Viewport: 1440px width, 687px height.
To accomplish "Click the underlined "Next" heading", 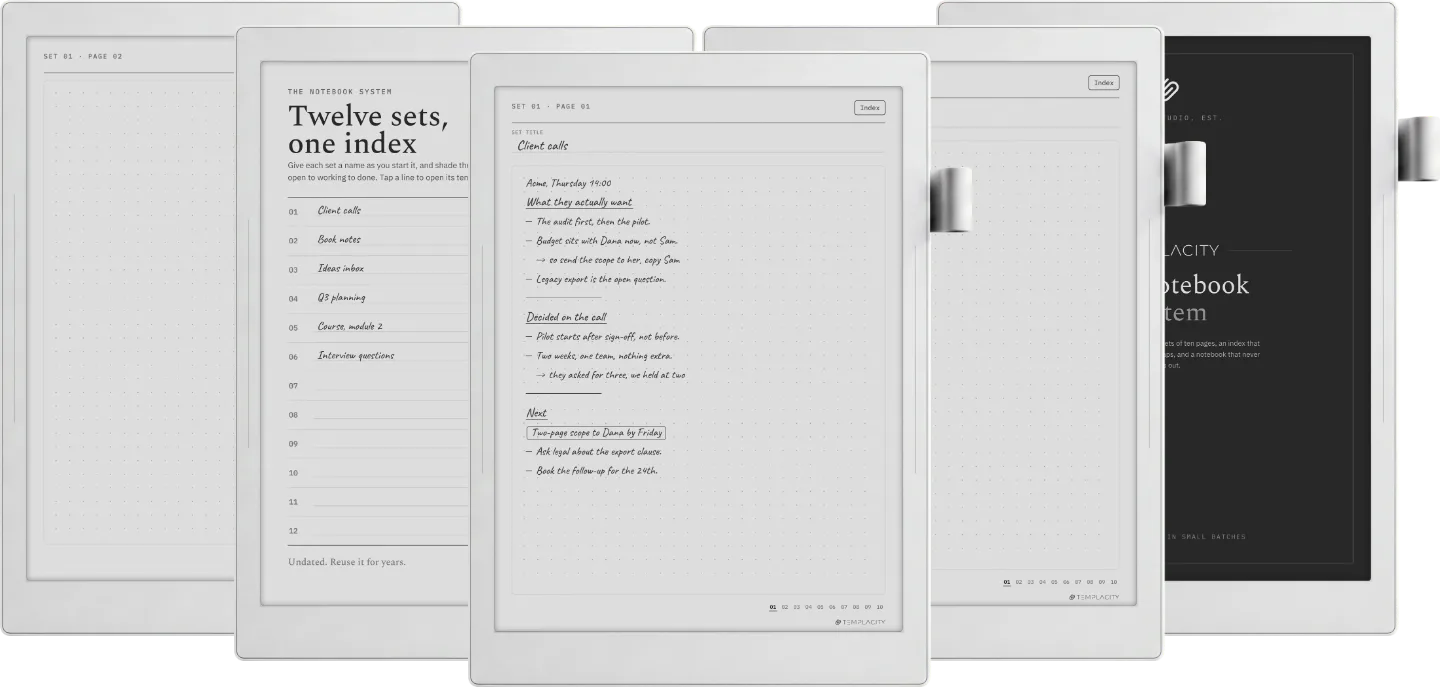I will (537, 413).
